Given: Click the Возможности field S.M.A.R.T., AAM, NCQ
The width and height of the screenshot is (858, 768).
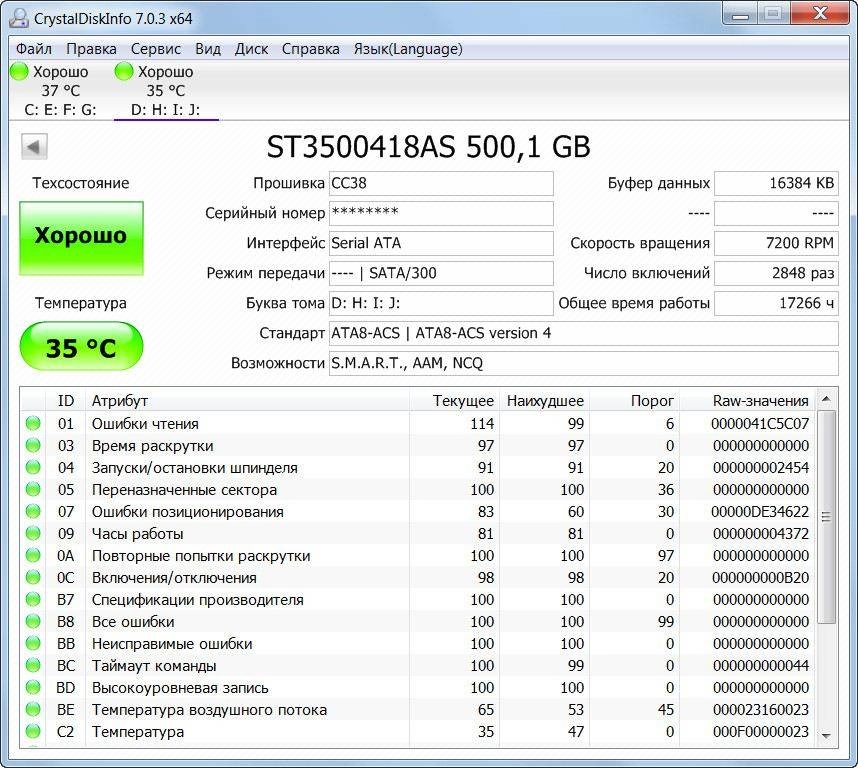Looking at the screenshot, I should tap(583, 363).
